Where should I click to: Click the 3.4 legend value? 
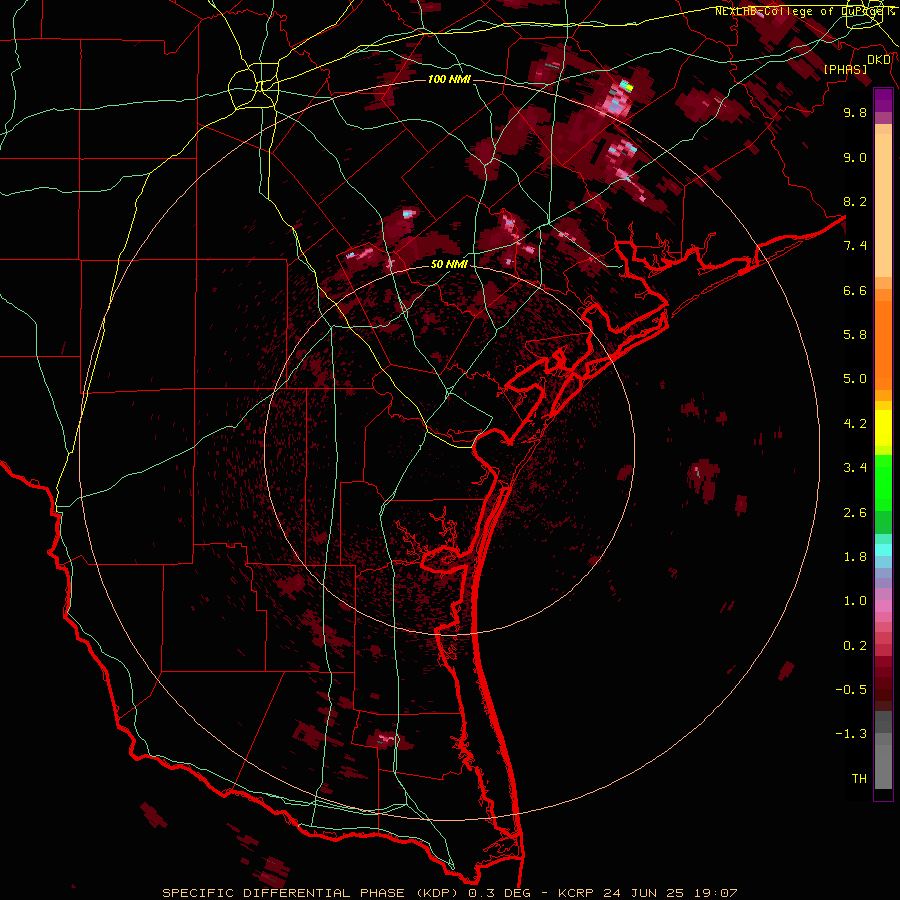point(855,468)
